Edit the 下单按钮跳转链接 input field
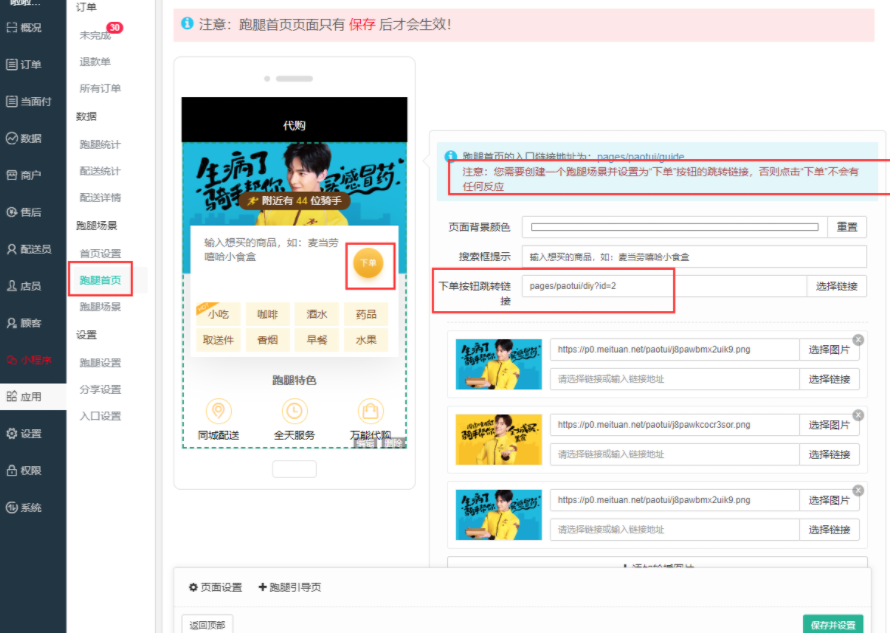Viewport: 890px width, 638px height. [x=665, y=286]
